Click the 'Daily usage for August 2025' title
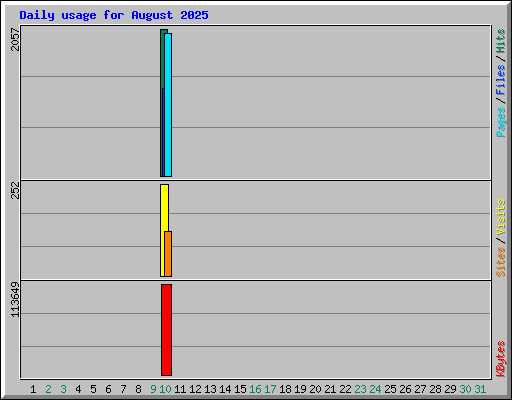Viewport: 512px width, 400px height. click(x=114, y=15)
